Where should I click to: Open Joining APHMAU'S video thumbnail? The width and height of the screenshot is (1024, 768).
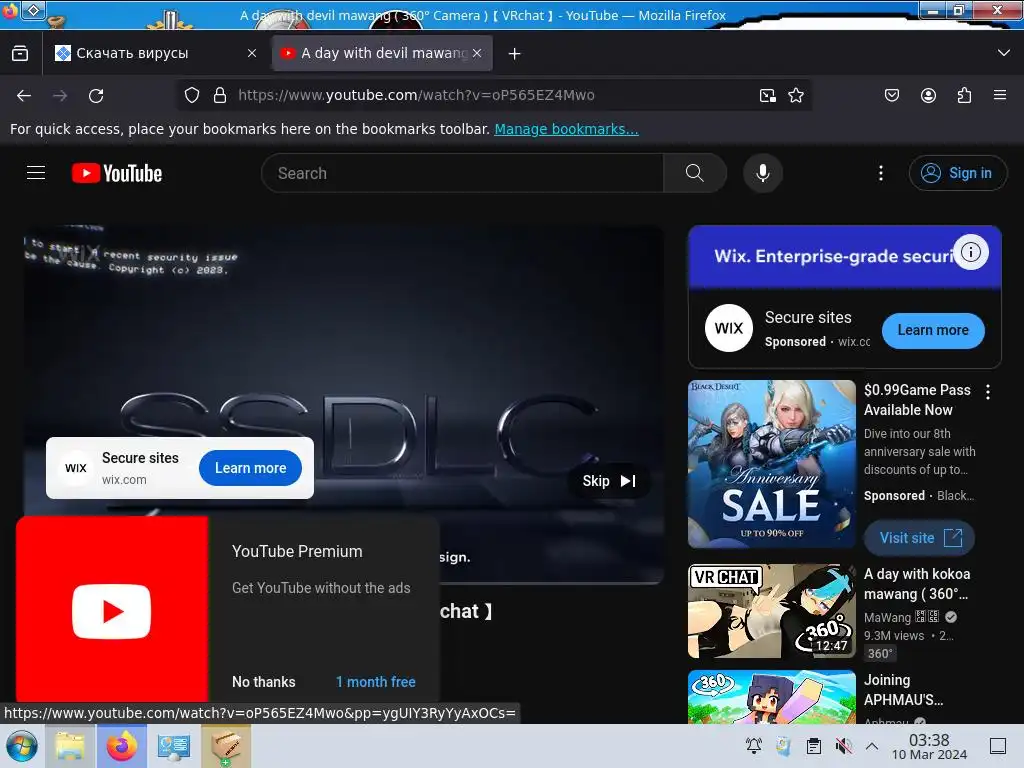pos(772,697)
